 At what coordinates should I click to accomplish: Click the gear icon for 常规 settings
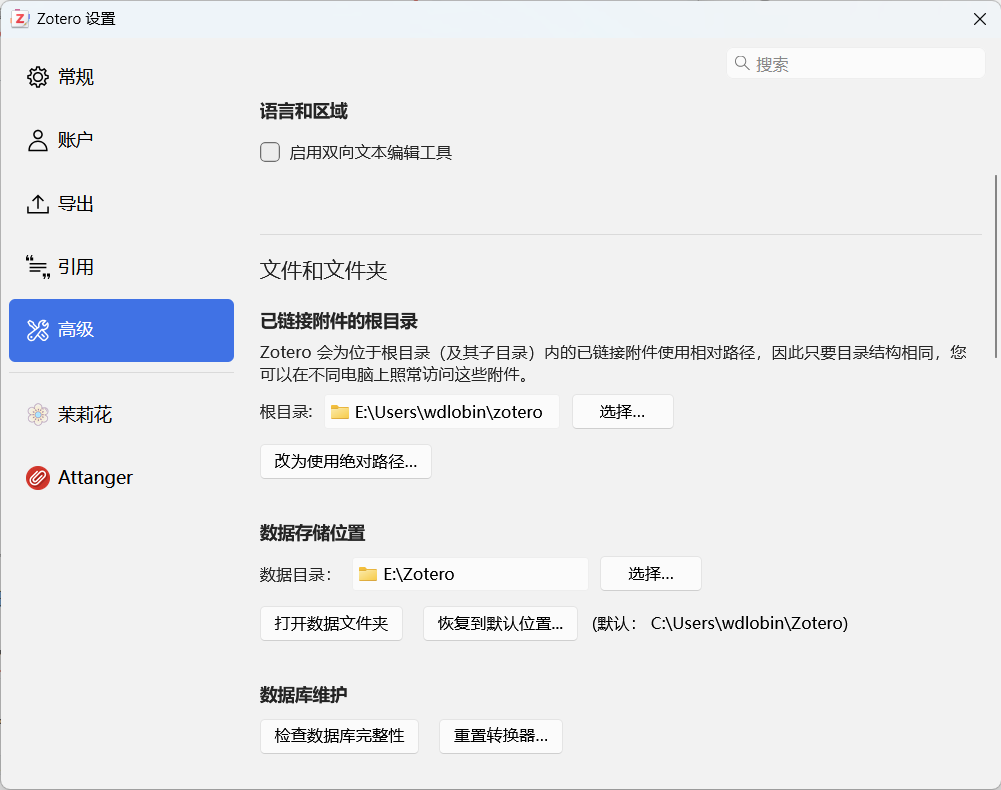[x=38, y=77]
